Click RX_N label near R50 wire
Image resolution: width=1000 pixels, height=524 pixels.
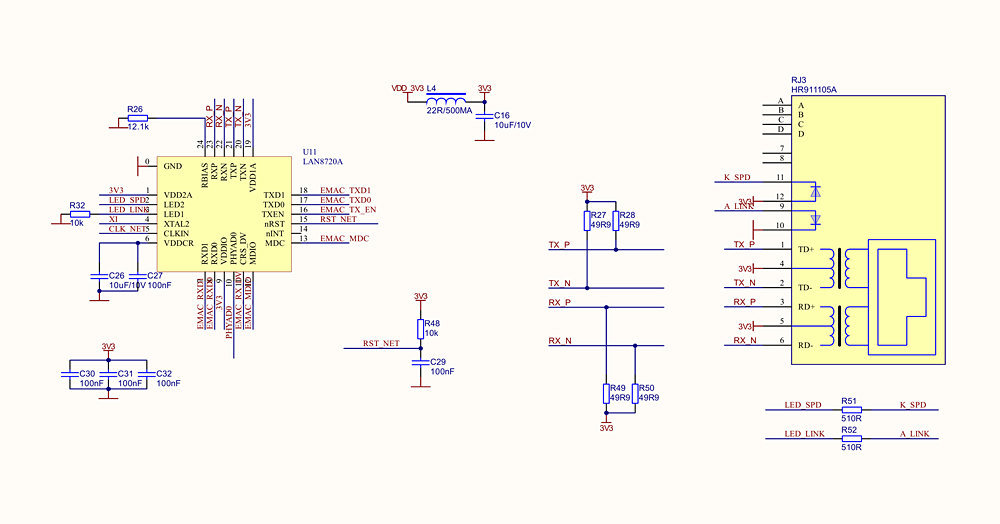click(x=560, y=341)
